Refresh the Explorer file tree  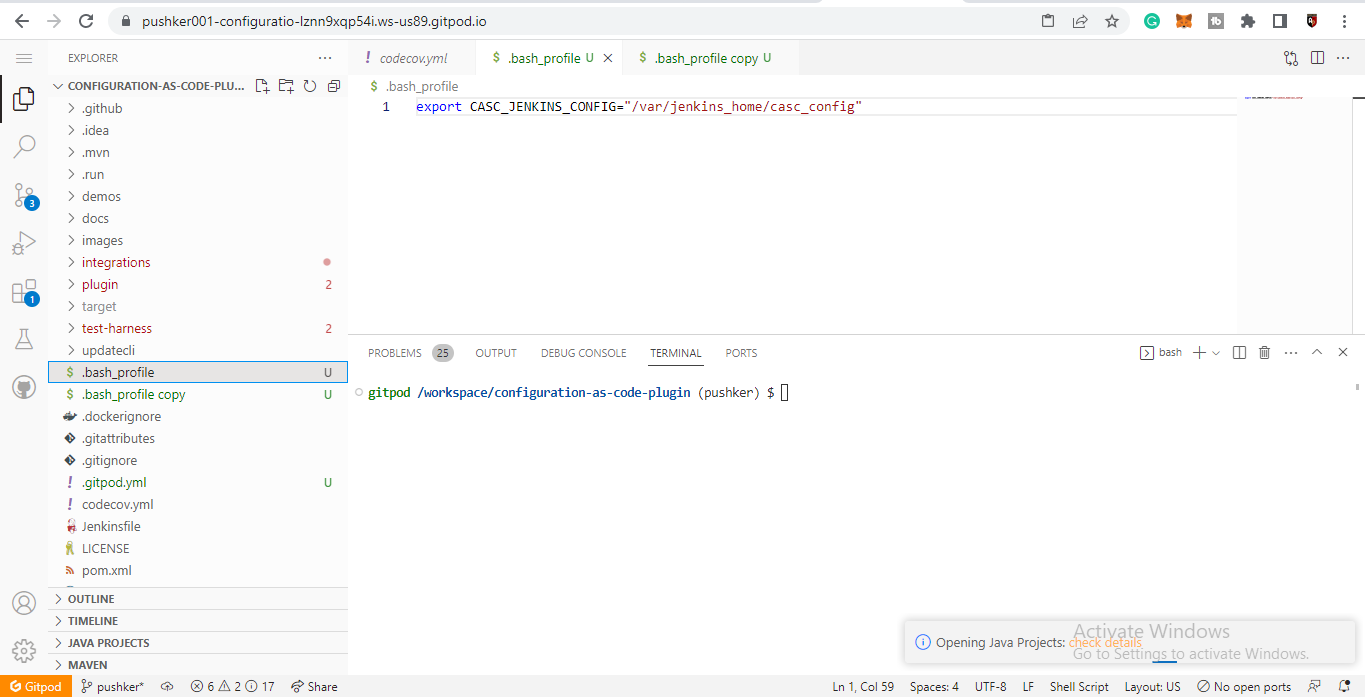pyautogui.click(x=310, y=87)
